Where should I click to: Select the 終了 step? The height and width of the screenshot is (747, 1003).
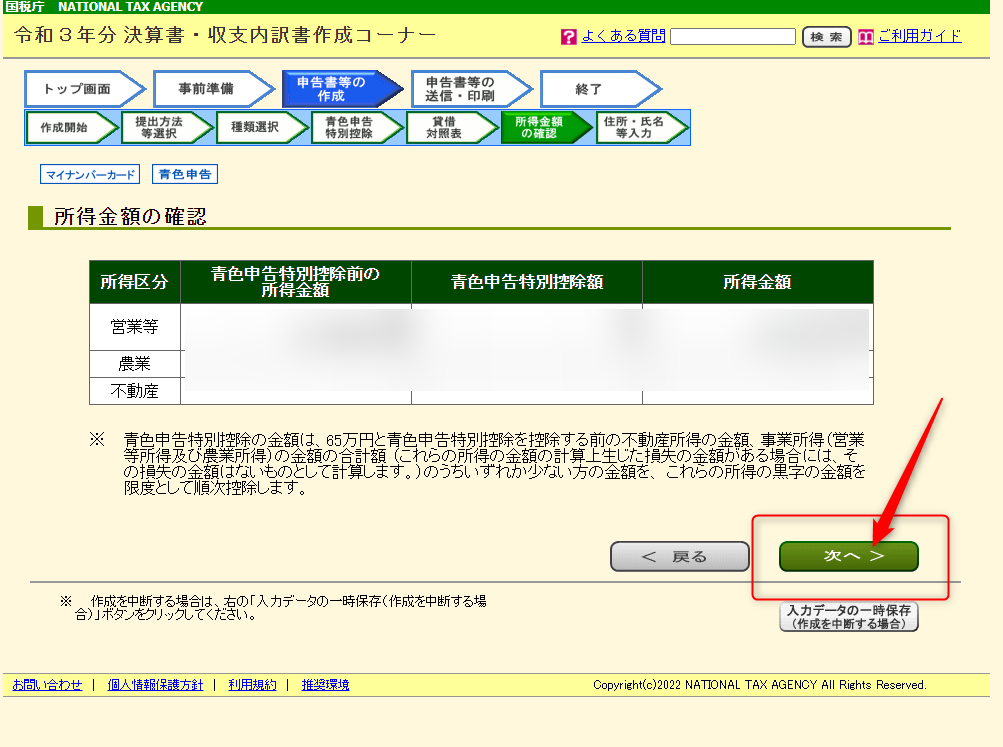click(590, 89)
